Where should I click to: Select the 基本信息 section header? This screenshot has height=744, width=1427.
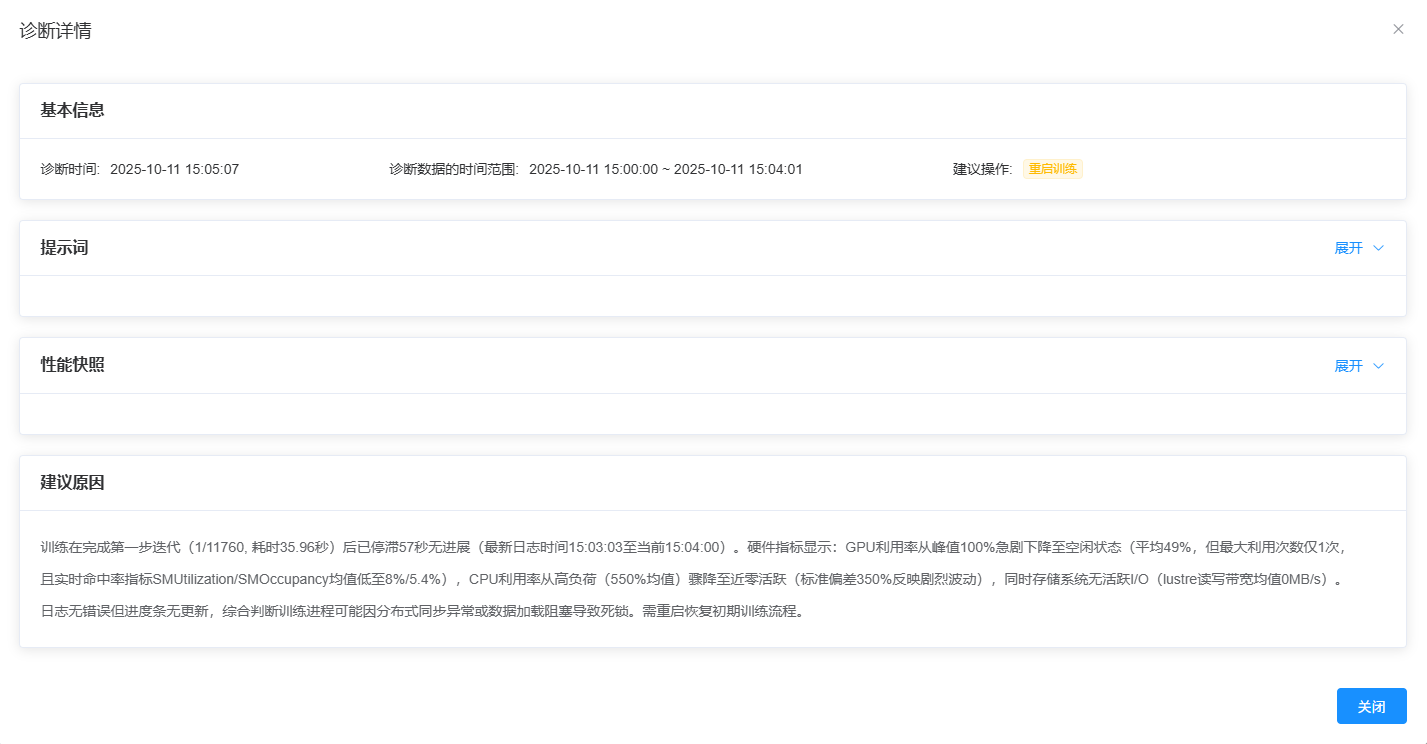tap(73, 110)
